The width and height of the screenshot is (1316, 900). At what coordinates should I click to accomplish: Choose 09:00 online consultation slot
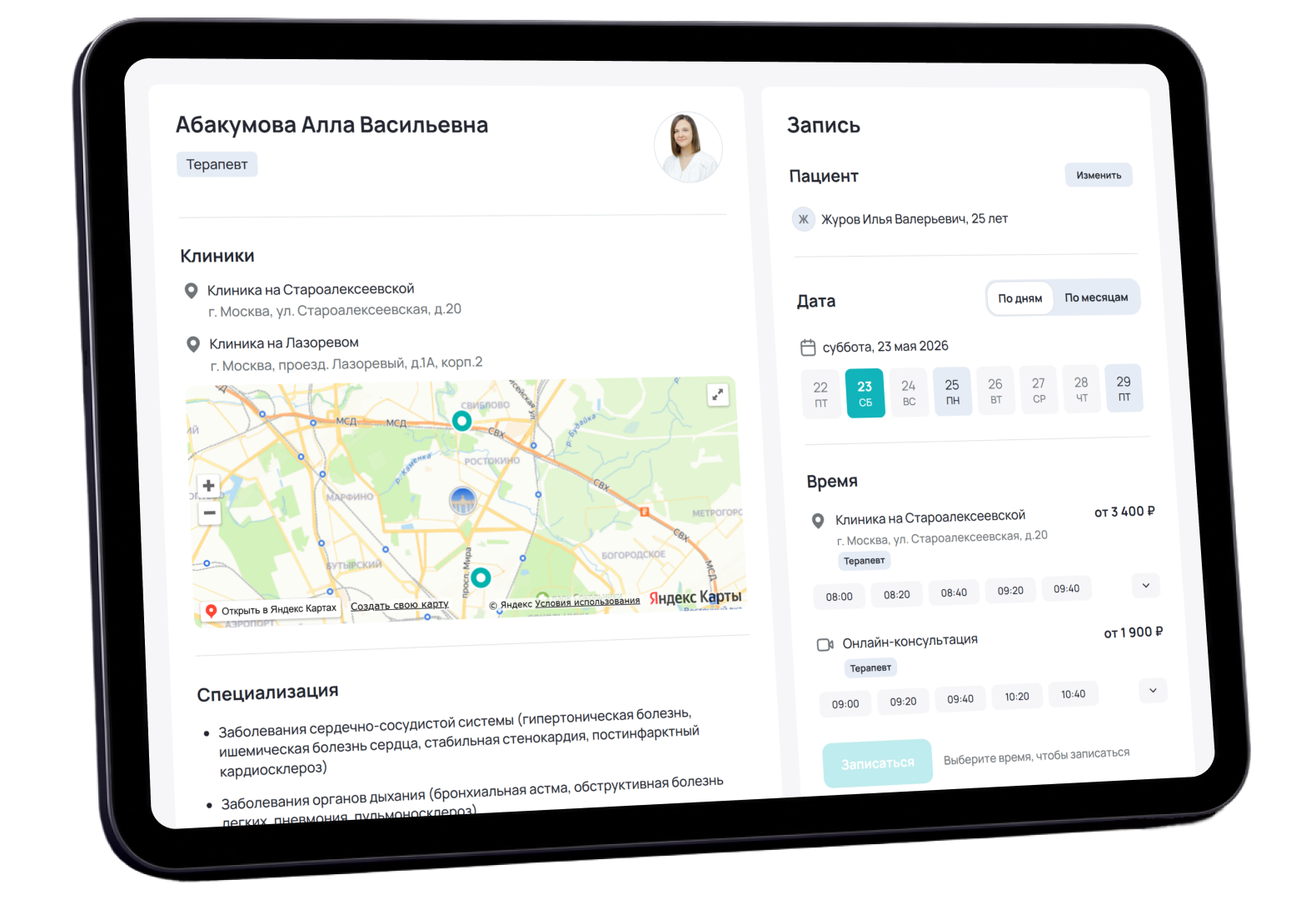[845, 704]
